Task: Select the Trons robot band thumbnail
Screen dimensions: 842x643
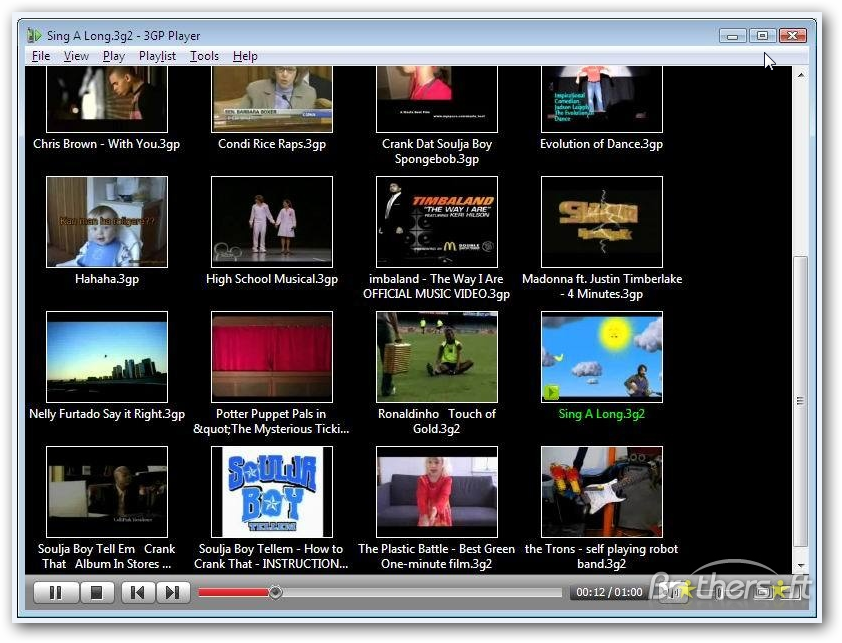Action: pos(601,492)
